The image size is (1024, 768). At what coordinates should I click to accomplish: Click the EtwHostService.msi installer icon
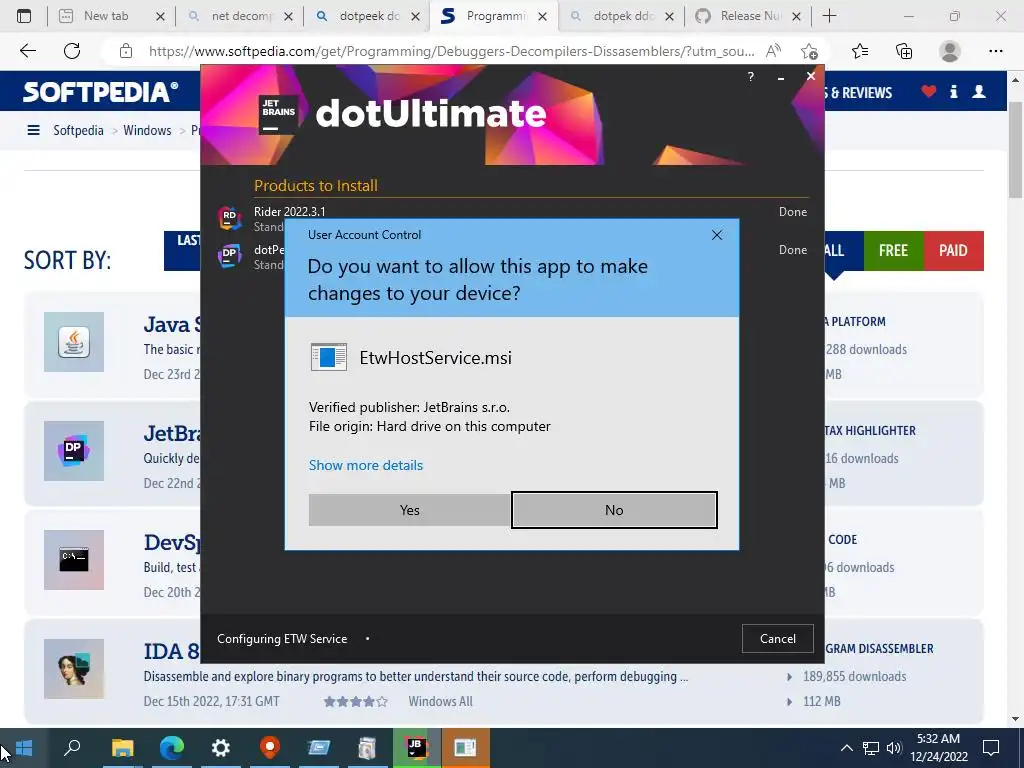click(328, 357)
